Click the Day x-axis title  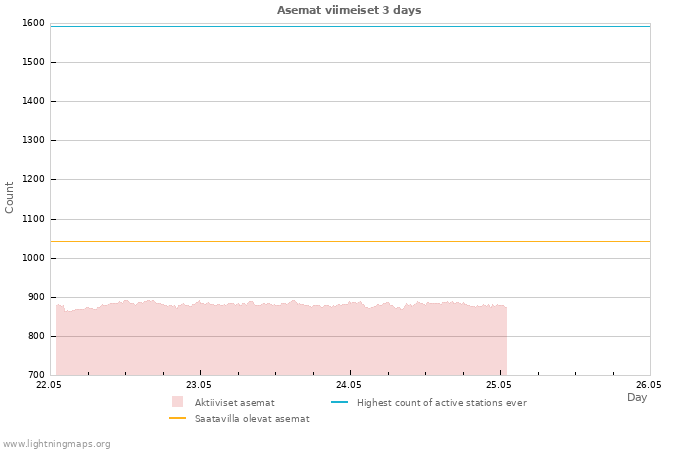[x=637, y=397]
